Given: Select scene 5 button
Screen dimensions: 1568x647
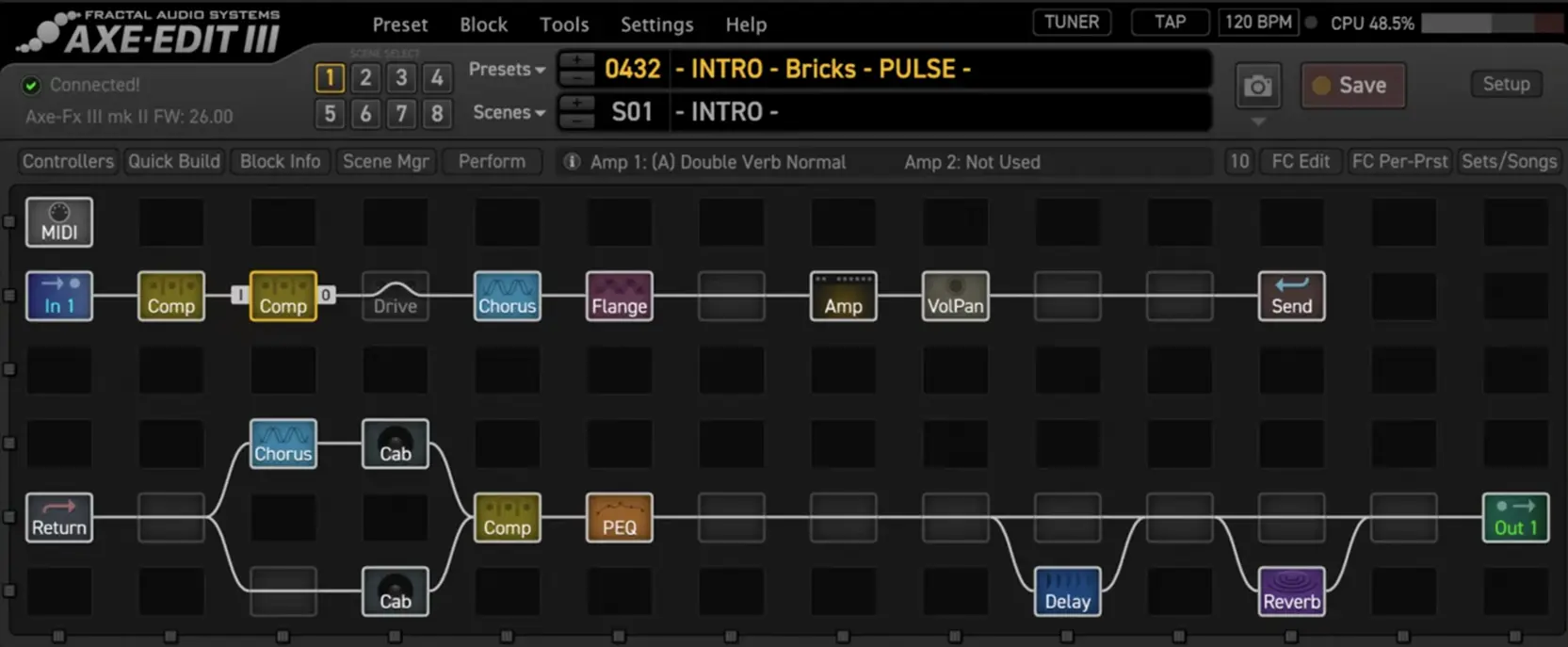Looking at the screenshot, I should (x=330, y=114).
